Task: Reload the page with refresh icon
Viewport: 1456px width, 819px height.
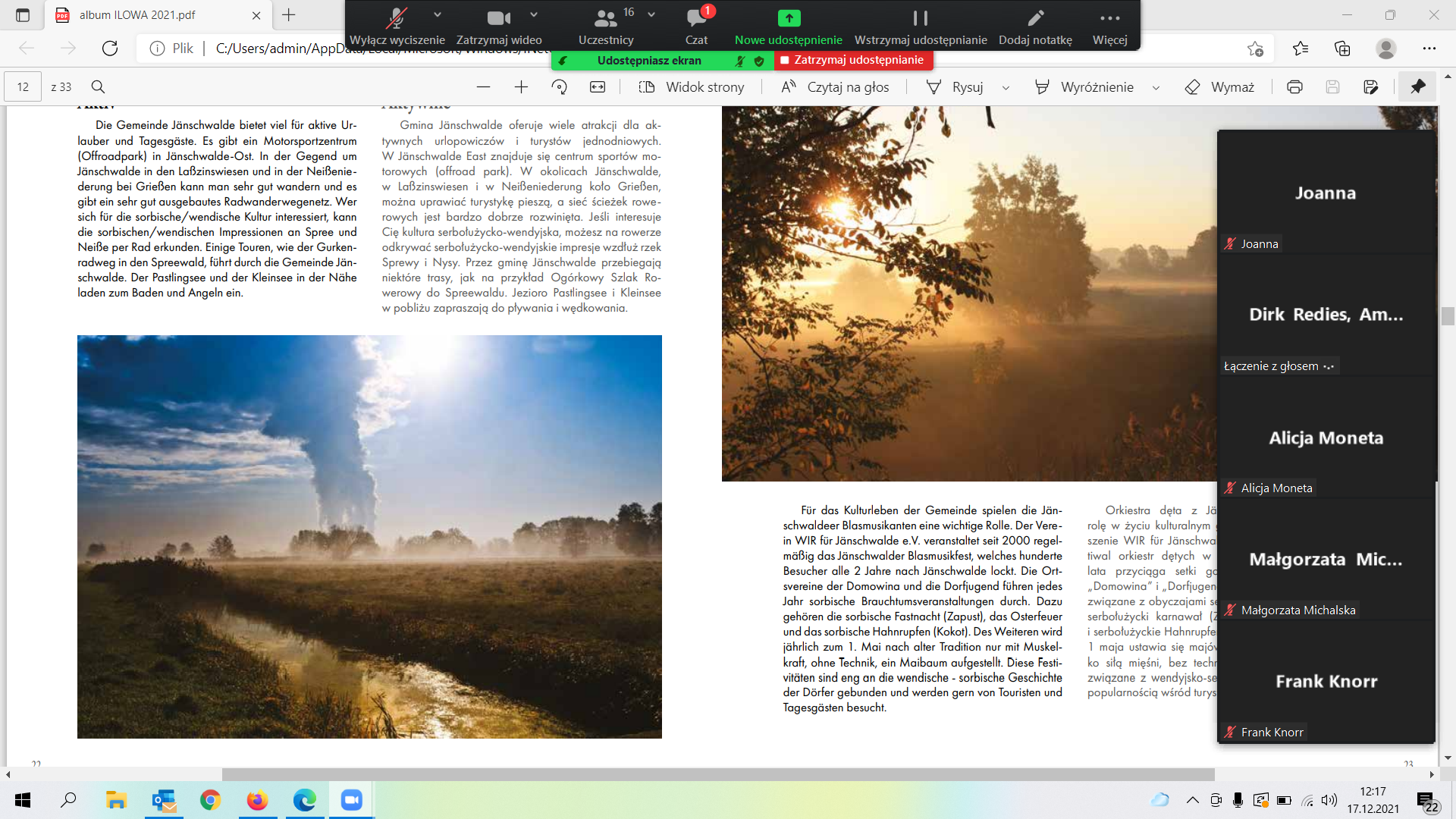Action: tap(110, 49)
